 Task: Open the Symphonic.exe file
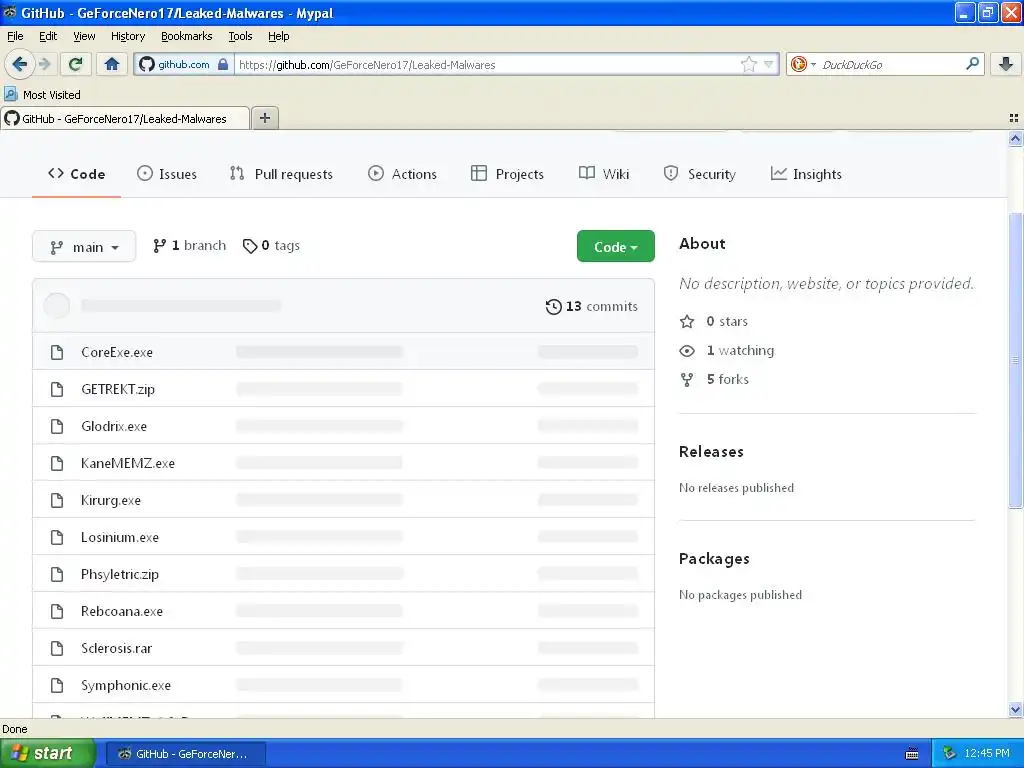tap(126, 686)
